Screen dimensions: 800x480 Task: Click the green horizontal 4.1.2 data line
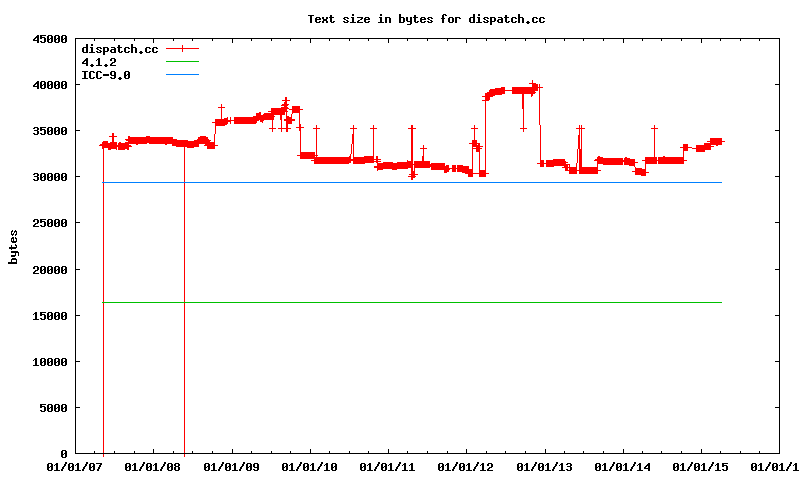(450, 302)
